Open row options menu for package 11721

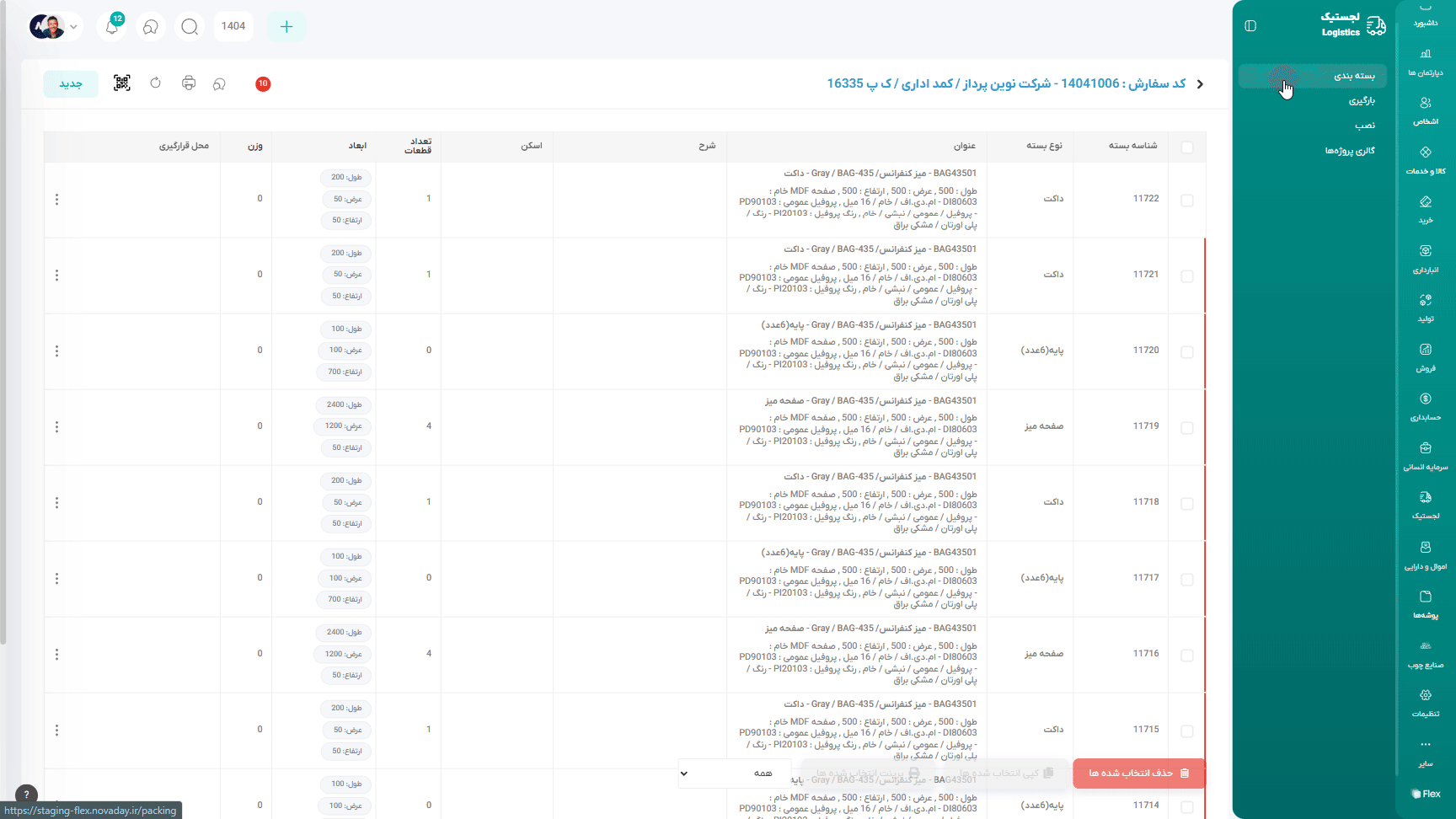tap(57, 276)
